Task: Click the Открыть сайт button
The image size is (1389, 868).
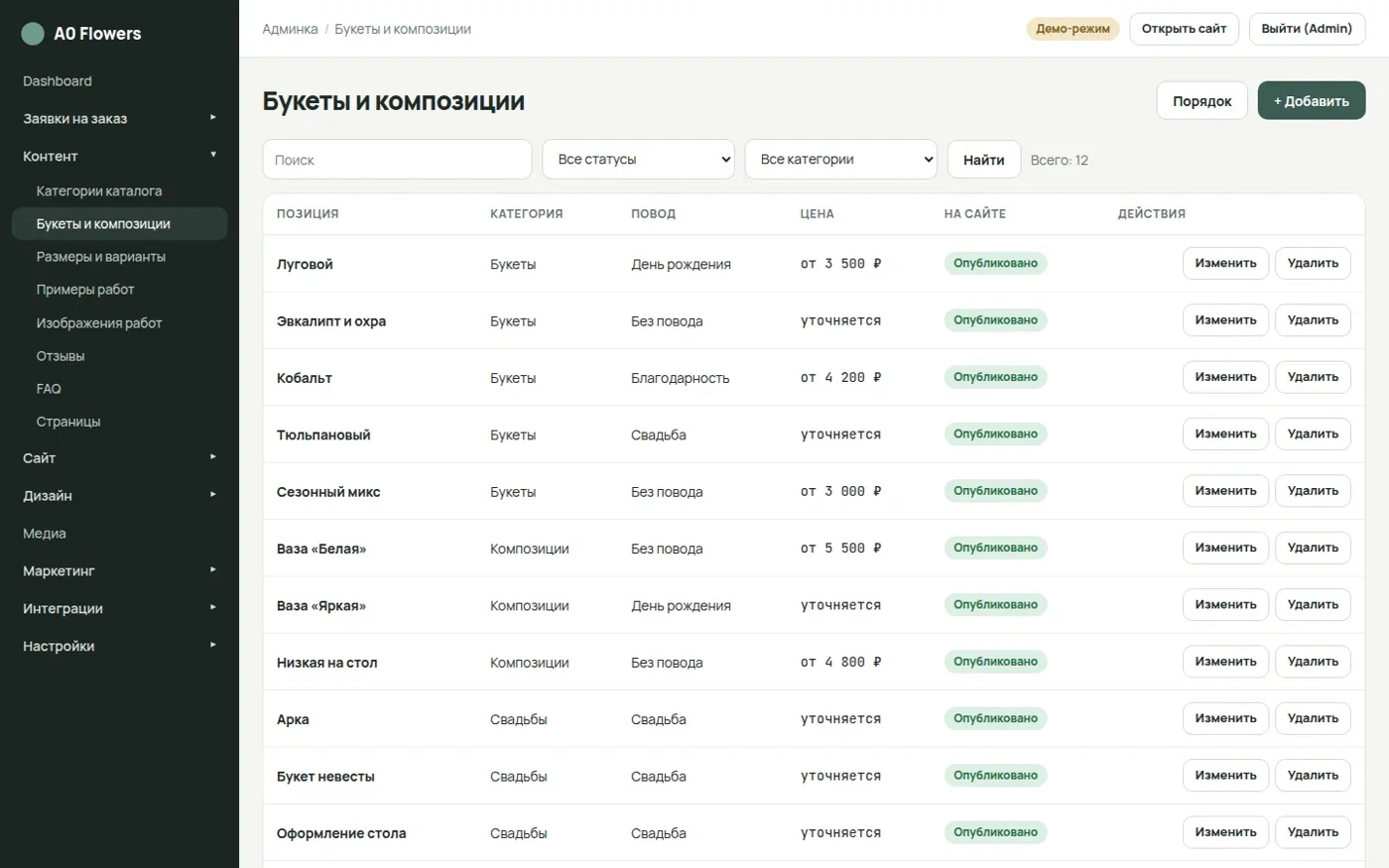Action: point(1185,29)
